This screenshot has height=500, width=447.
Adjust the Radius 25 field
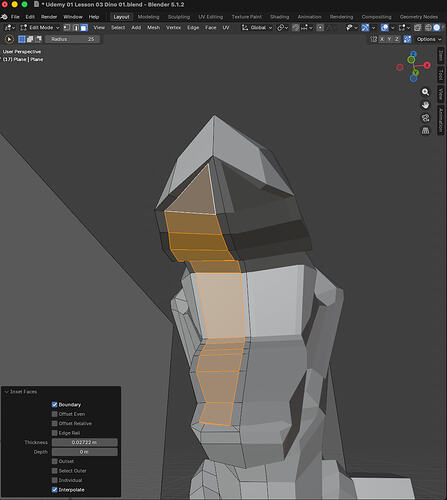pos(72,39)
